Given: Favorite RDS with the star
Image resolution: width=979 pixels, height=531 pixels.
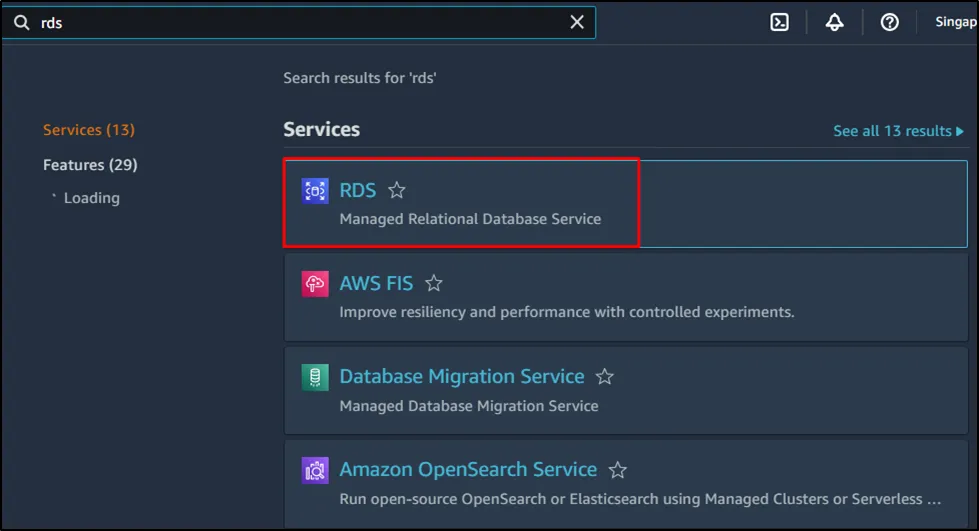Looking at the screenshot, I should click(x=397, y=190).
